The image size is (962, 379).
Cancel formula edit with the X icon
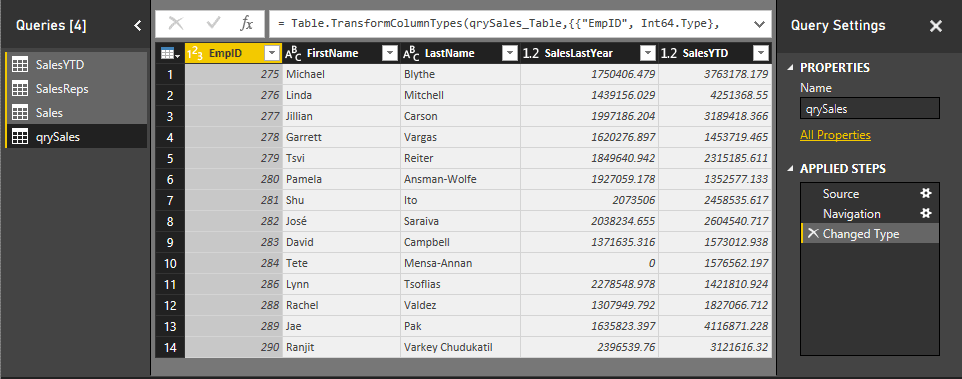click(x=176, y=24)
